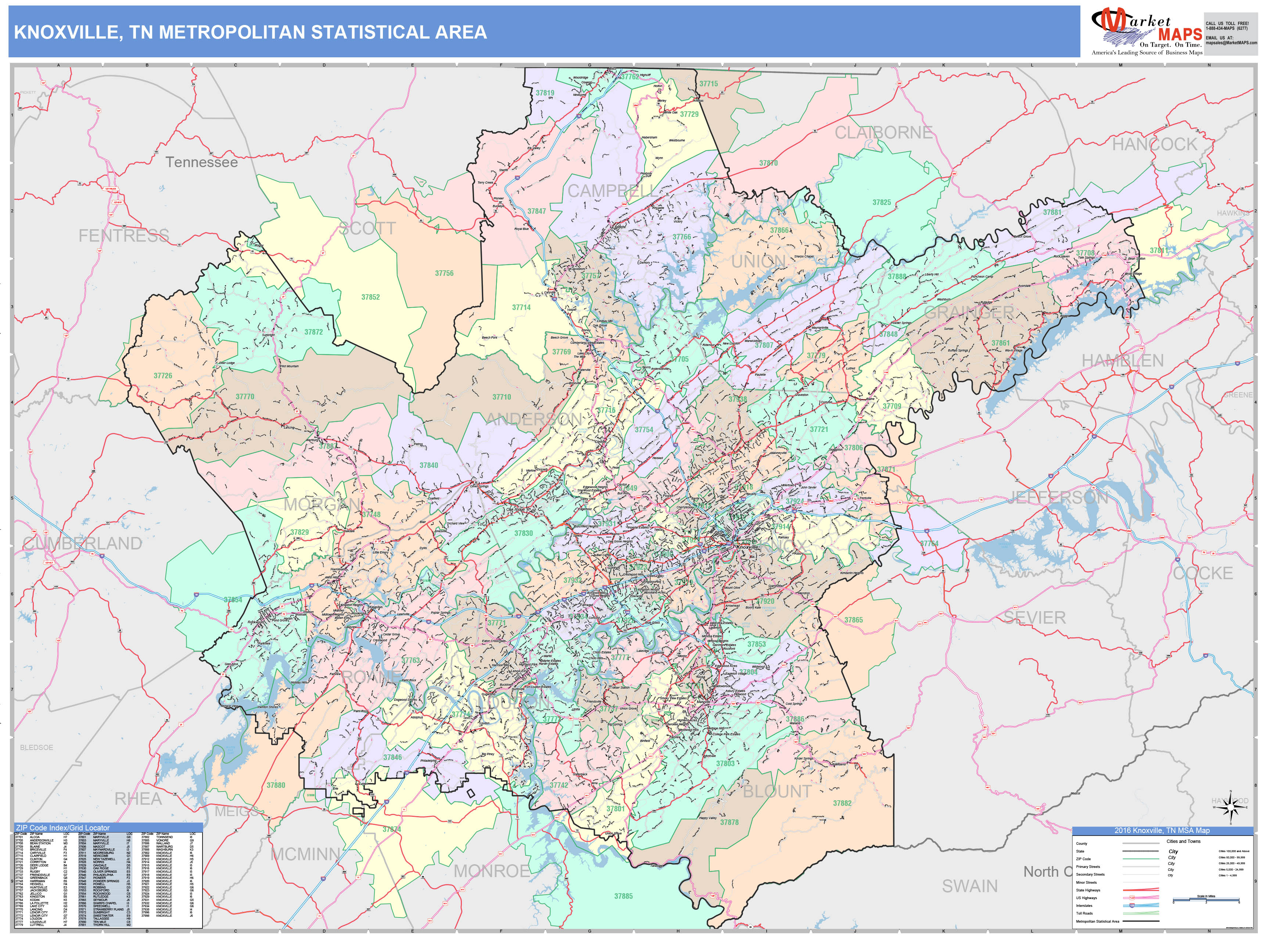
Task: Click ZIP code 37721 area label
Action: click(x=819, y=429)
